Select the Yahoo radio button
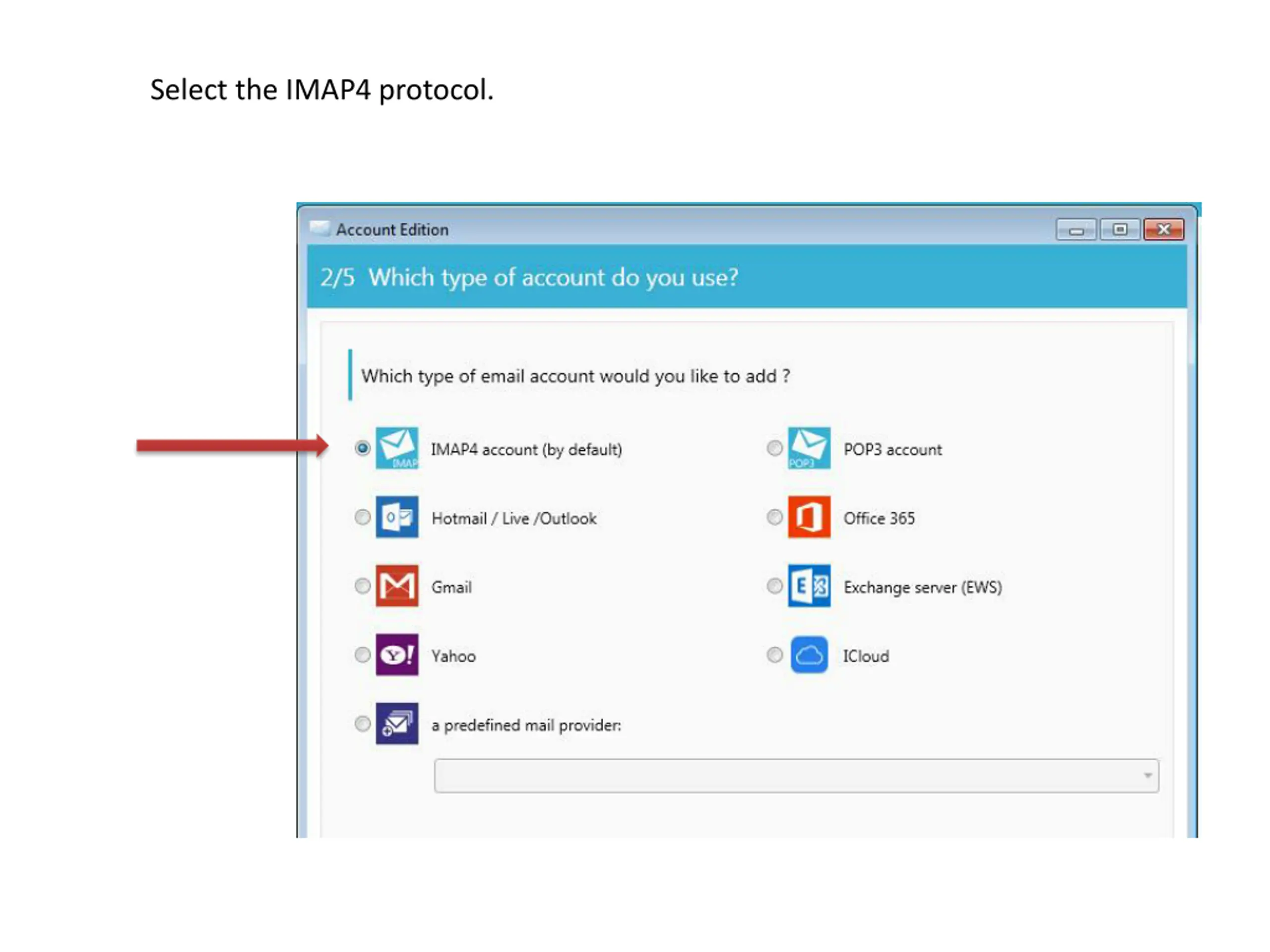The image size is (1270, 952). [x=362, y=655]
